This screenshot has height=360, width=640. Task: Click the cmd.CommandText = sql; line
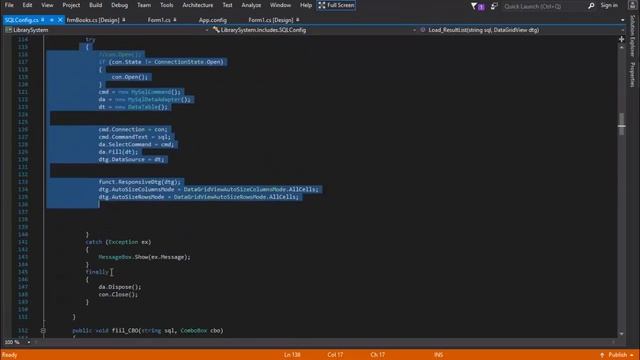[134, 137]
